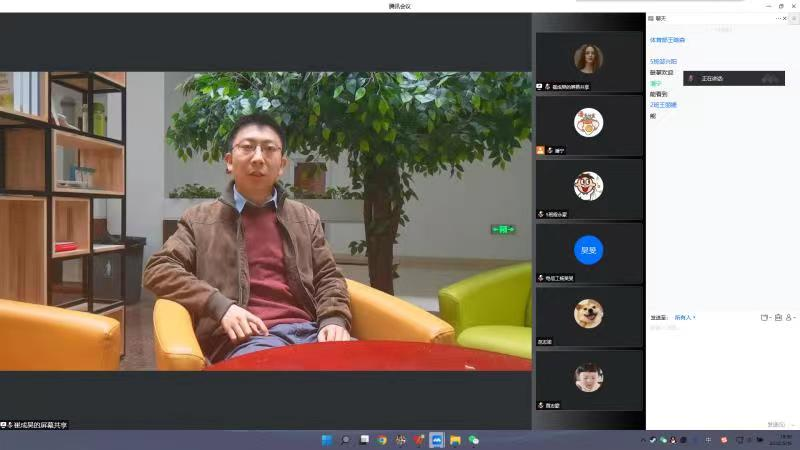Expand the 所有人 recipient dropdown
This screenshot has height=450, width=800.
coord(685,317)
